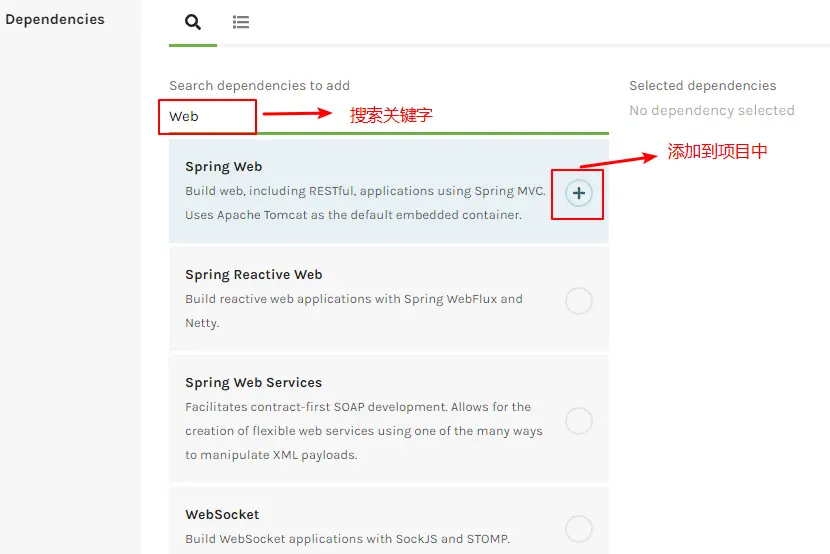The image size is (830, 554).
Task: Click the No dependency selected text
Action: [x=712, y=111]
